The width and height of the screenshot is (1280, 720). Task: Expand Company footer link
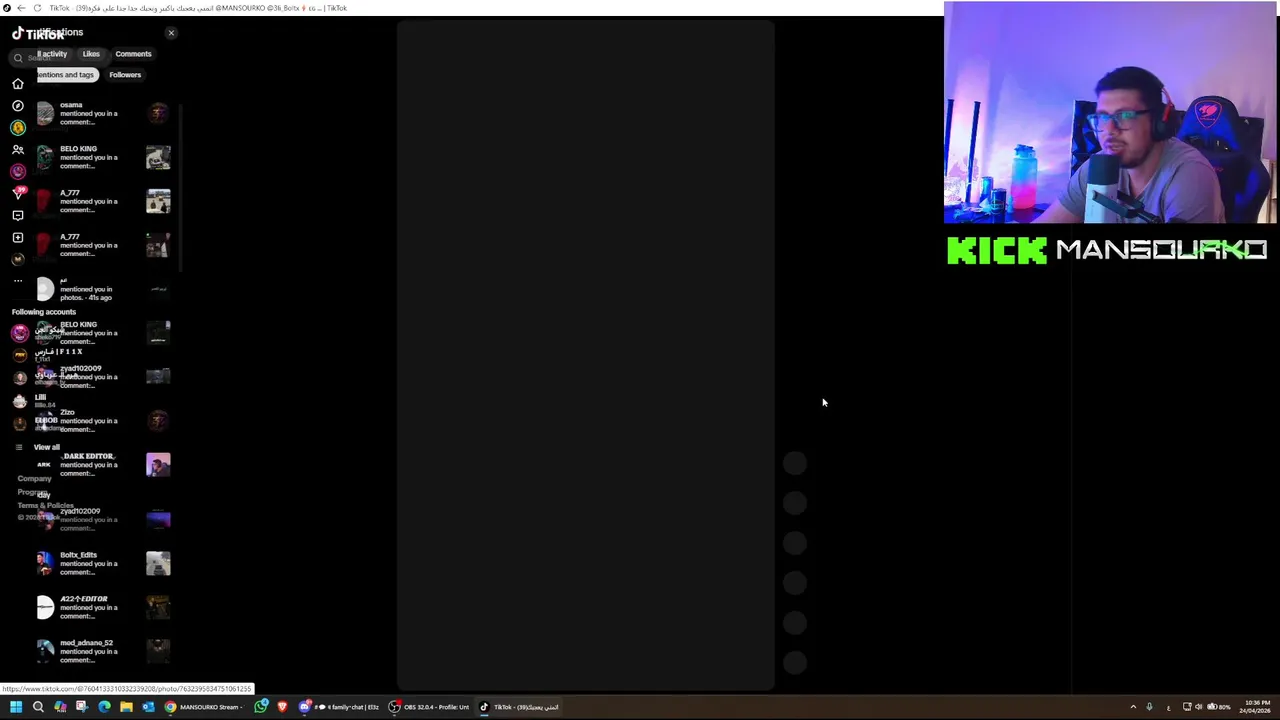click(34, 478)
